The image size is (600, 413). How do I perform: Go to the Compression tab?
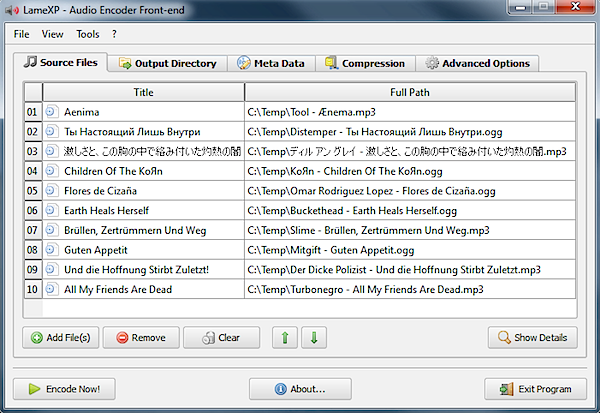click(x=364, y=63)
